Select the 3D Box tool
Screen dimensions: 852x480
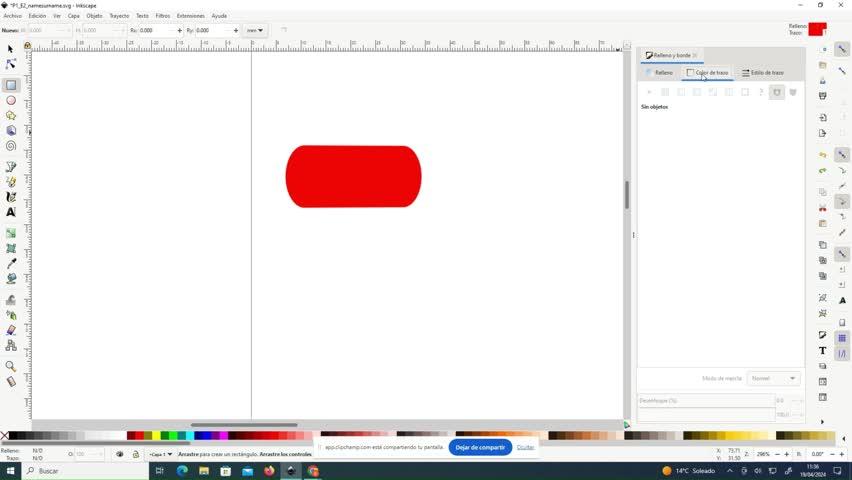(11, 130)
